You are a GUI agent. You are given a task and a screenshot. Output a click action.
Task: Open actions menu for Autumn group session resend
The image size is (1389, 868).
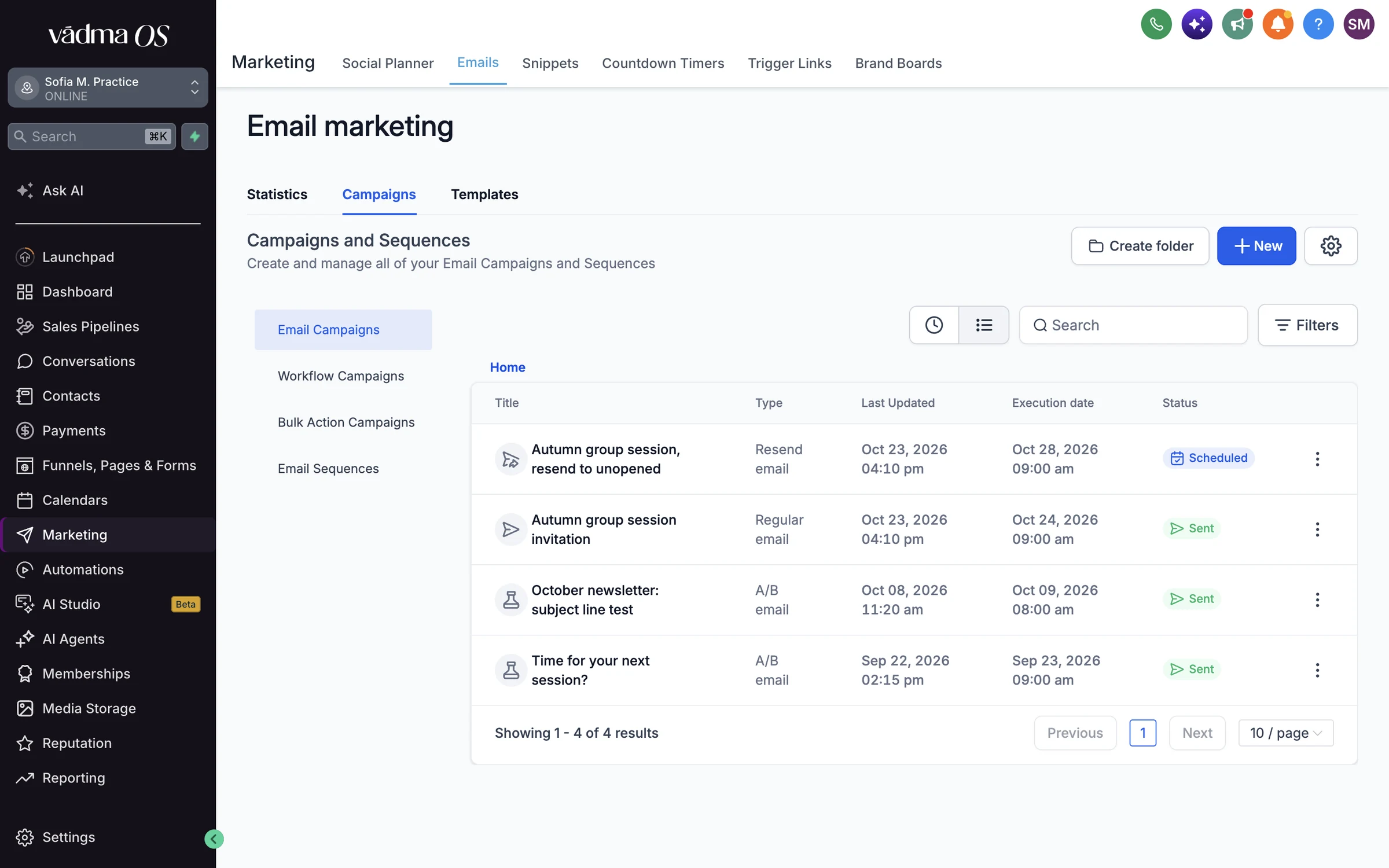[x=1317, y=459]
